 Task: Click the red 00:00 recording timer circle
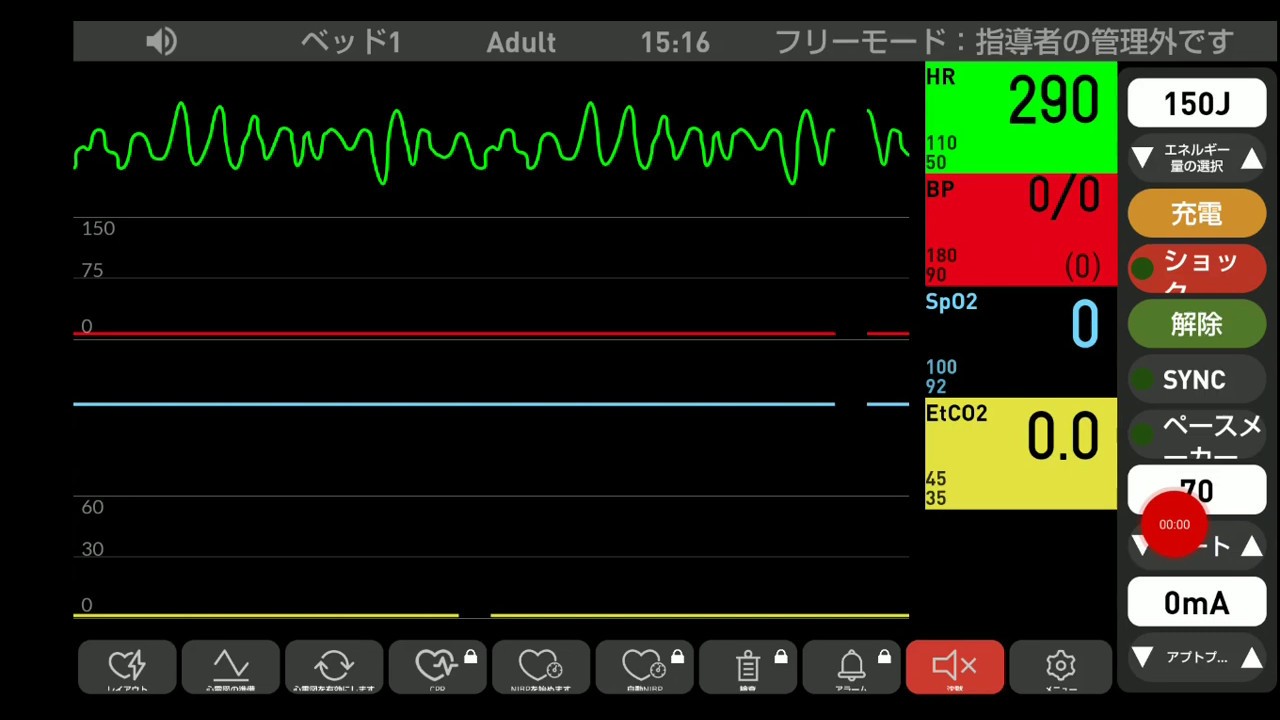click(x=1174, y=524)
